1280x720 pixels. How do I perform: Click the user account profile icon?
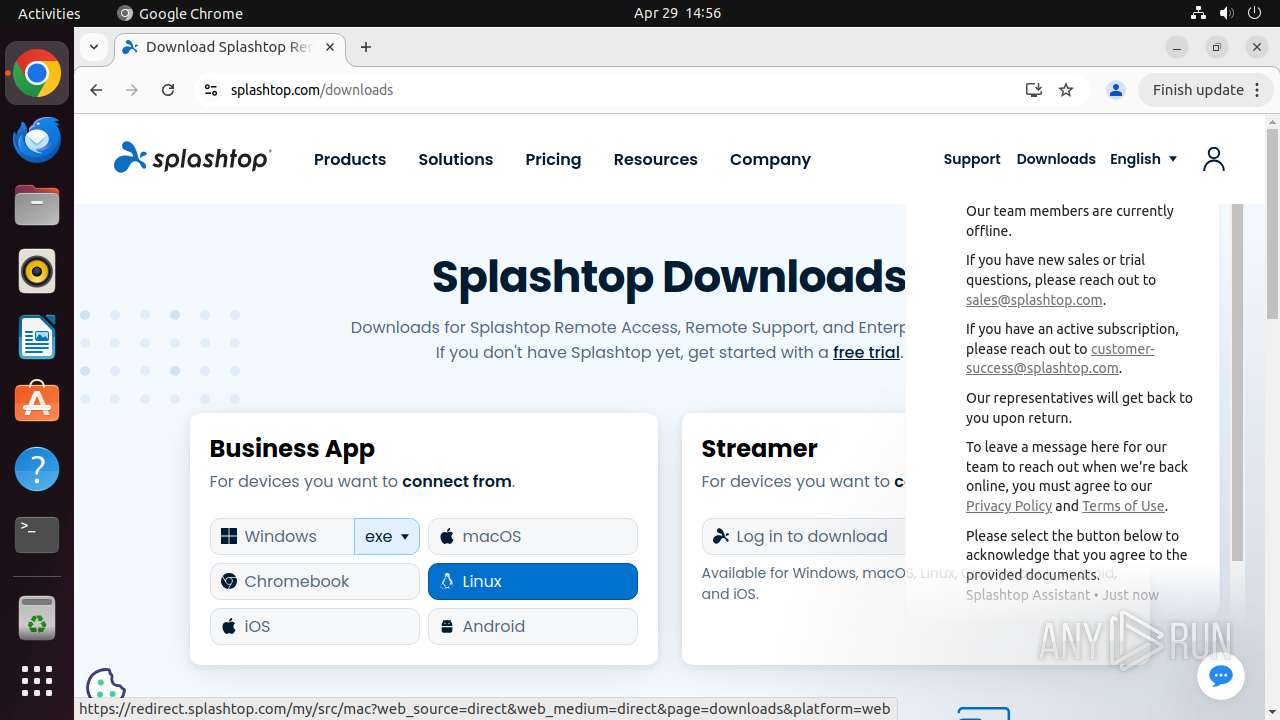(x=1214, y=159)
